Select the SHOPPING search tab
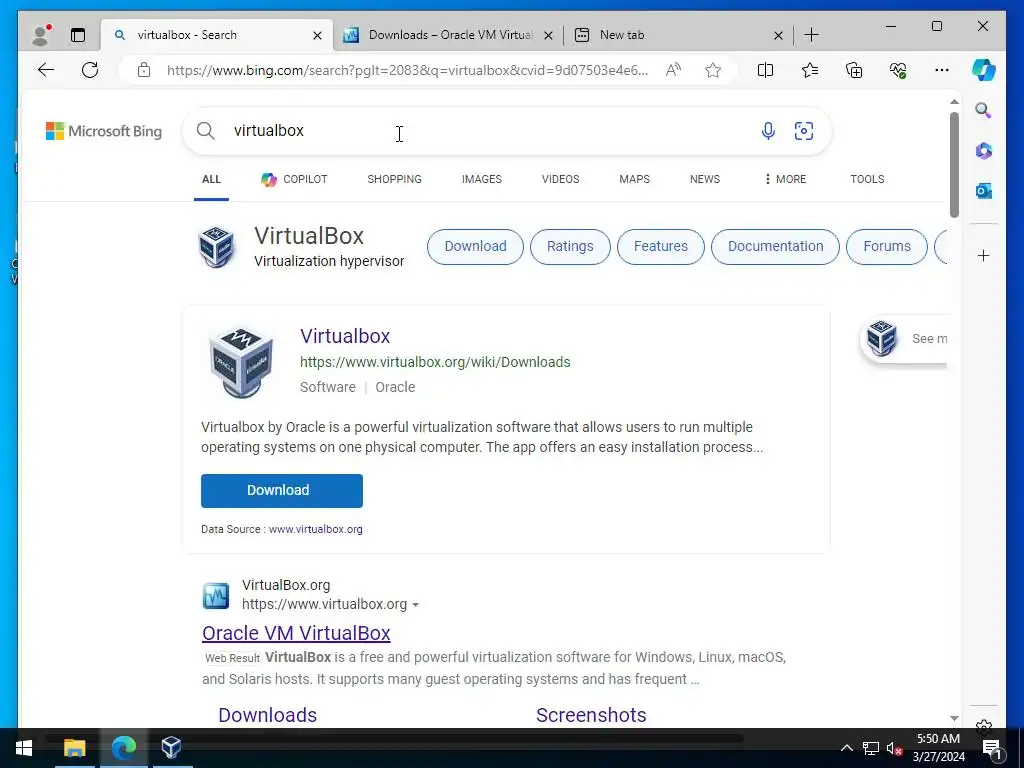The image size is (1024, 768). tap(394, 179)
